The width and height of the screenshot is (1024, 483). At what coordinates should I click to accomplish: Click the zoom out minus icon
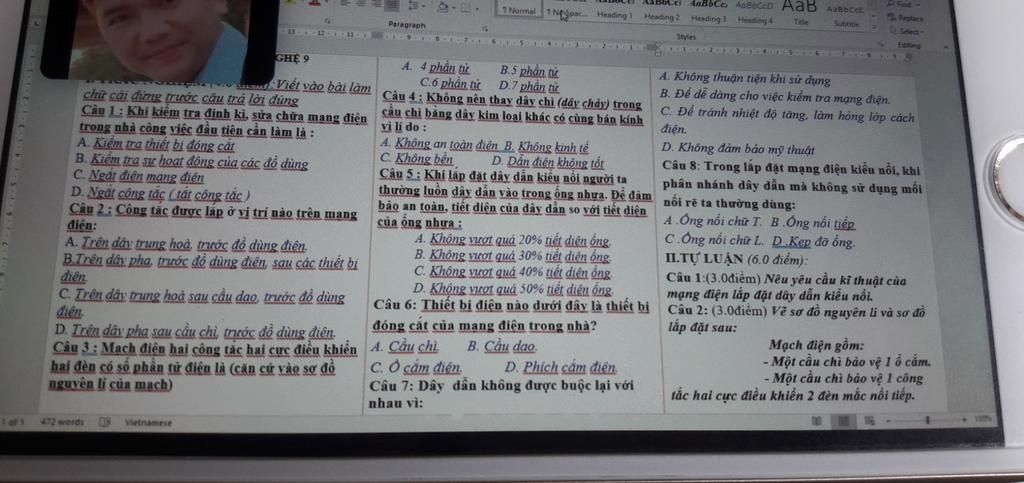888,419
